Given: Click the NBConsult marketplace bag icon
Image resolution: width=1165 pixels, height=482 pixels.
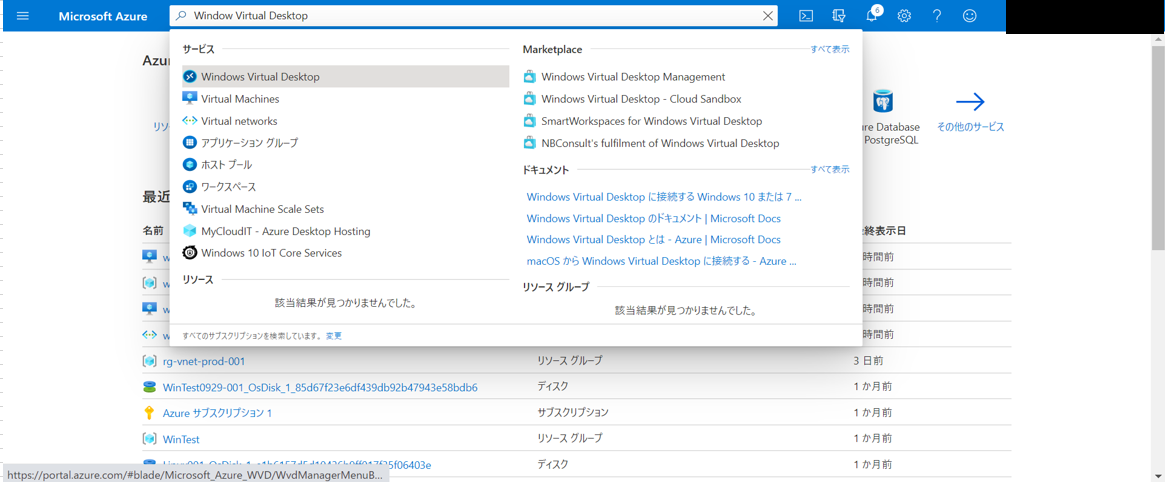Looking at the screenshot, I should click(x=530, y=143).
